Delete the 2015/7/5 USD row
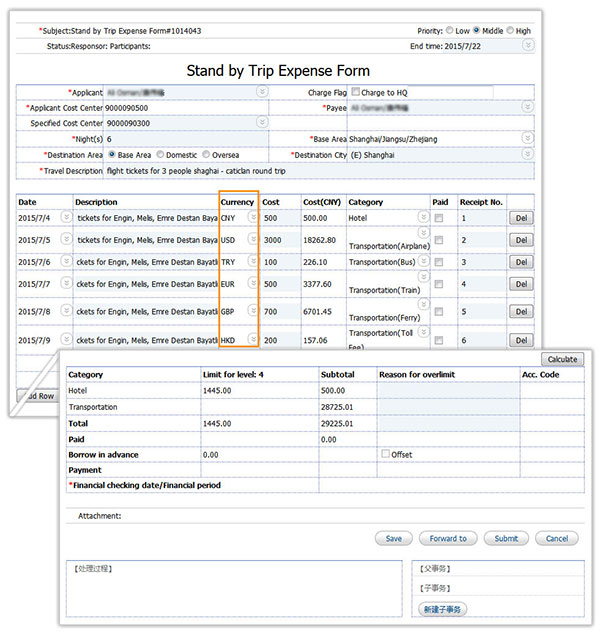 [521, 240]
